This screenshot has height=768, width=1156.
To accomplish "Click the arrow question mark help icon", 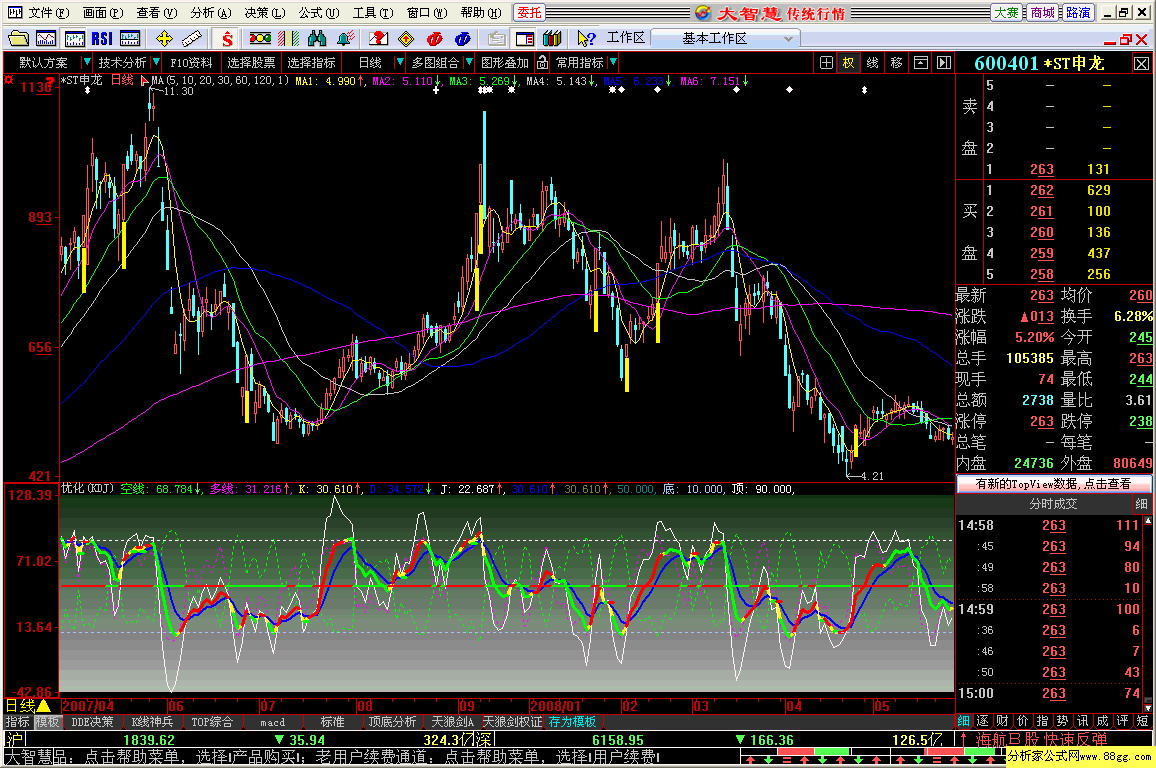I will click(587, 38).
